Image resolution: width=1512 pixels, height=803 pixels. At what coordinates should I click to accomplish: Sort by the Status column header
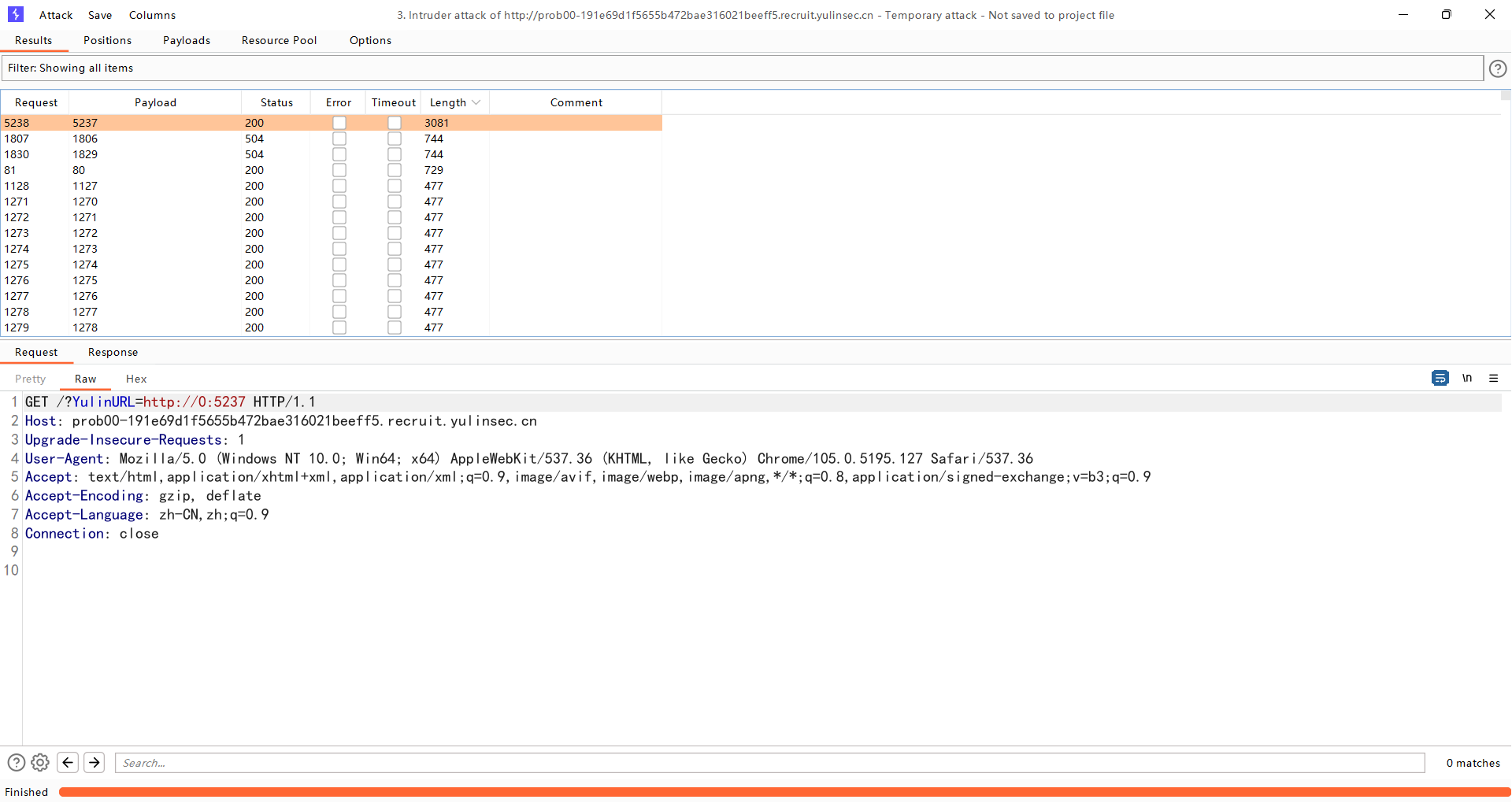276,102
